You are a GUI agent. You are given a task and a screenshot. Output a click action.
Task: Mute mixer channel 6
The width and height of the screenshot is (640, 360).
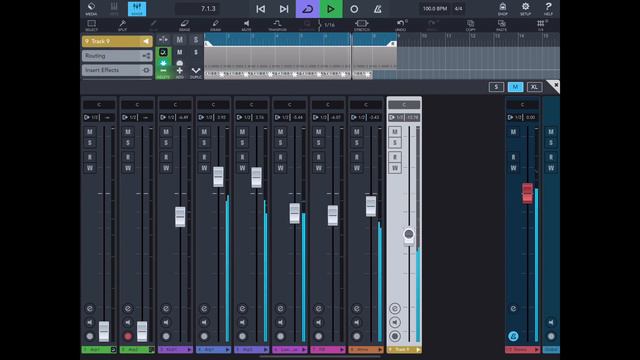pyautogui.click(x=280, y=132)
